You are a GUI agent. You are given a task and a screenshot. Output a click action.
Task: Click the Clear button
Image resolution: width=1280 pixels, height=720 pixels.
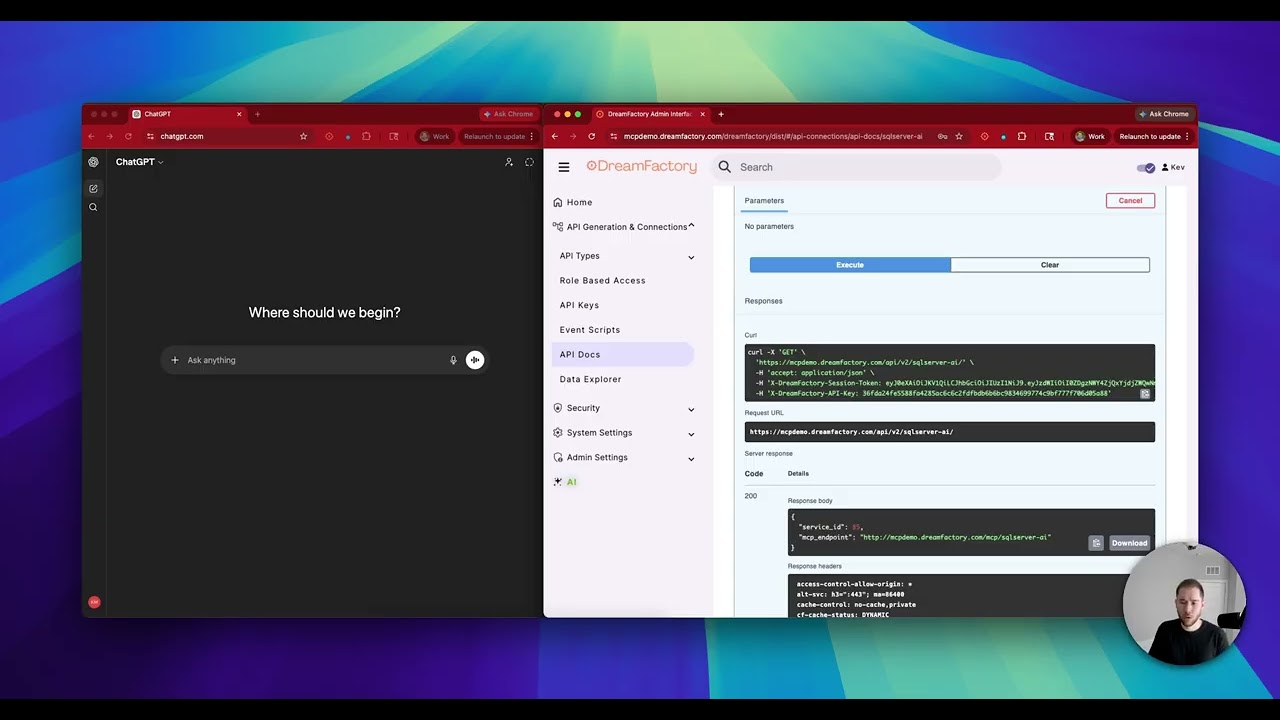[1050, 265]
